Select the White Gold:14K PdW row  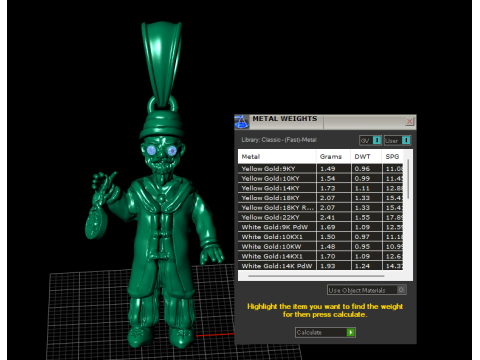tap(320, 266)
